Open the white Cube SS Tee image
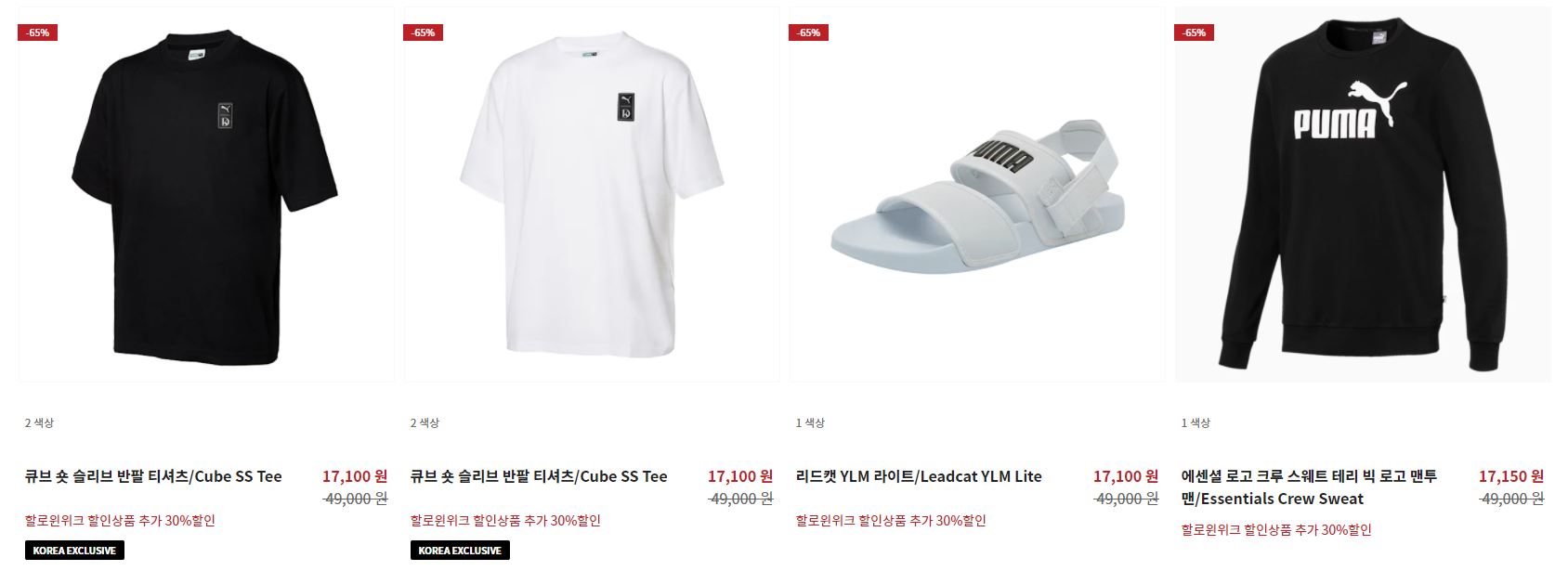Viewport: 1568px width, 584px height. tap(592, 195)
